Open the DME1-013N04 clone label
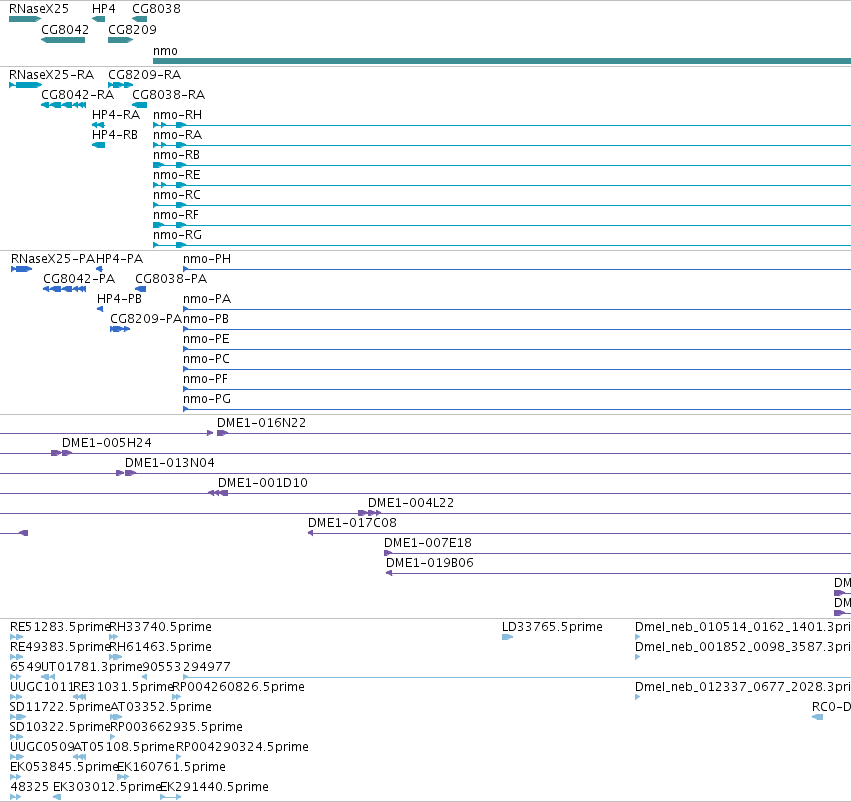Image resolution: width=851 pixels, height=802 pixels. click(x=170, y=463)
